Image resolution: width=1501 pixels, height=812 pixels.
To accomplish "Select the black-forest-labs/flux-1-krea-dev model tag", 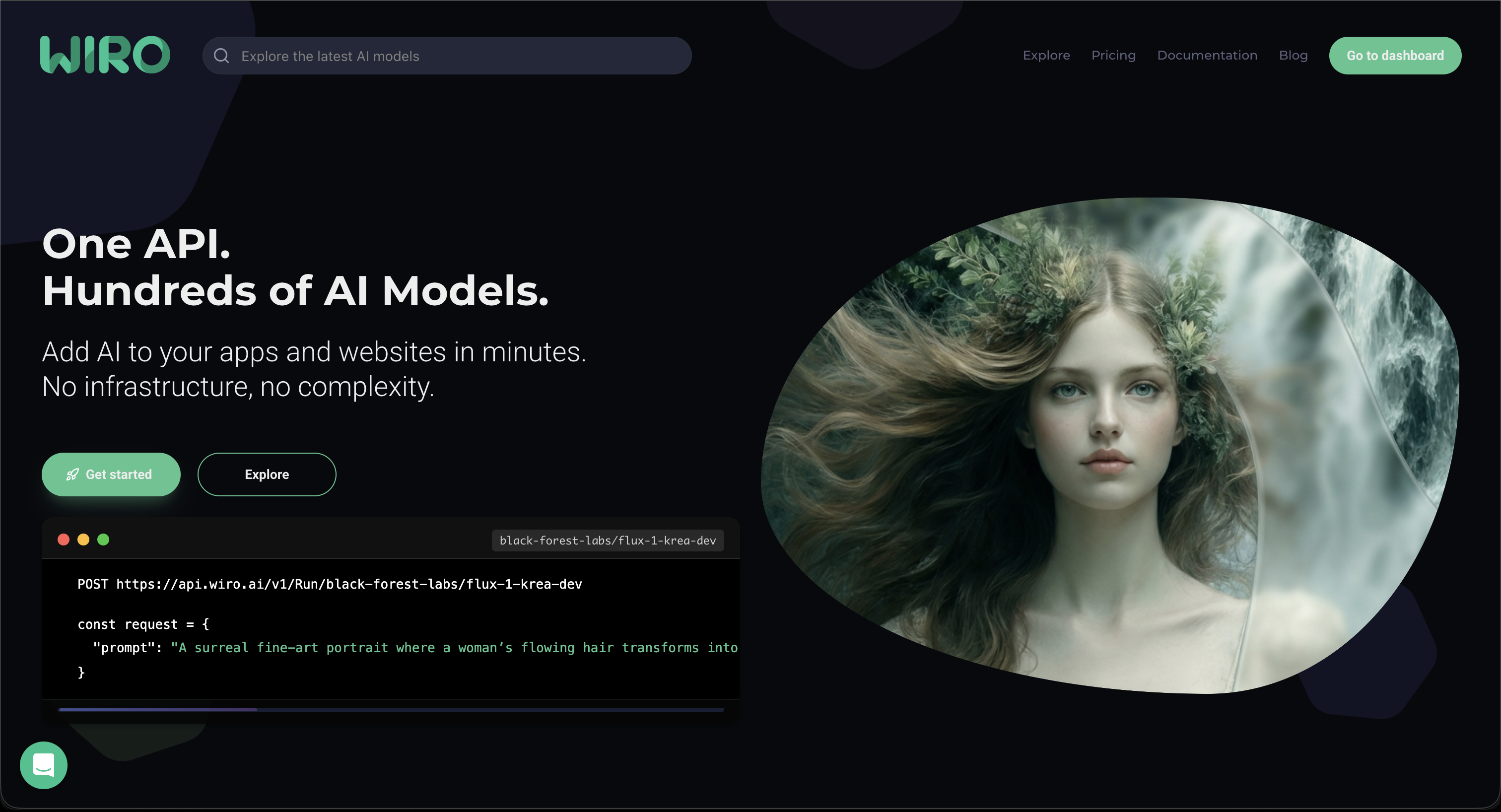I will (607, 541).
